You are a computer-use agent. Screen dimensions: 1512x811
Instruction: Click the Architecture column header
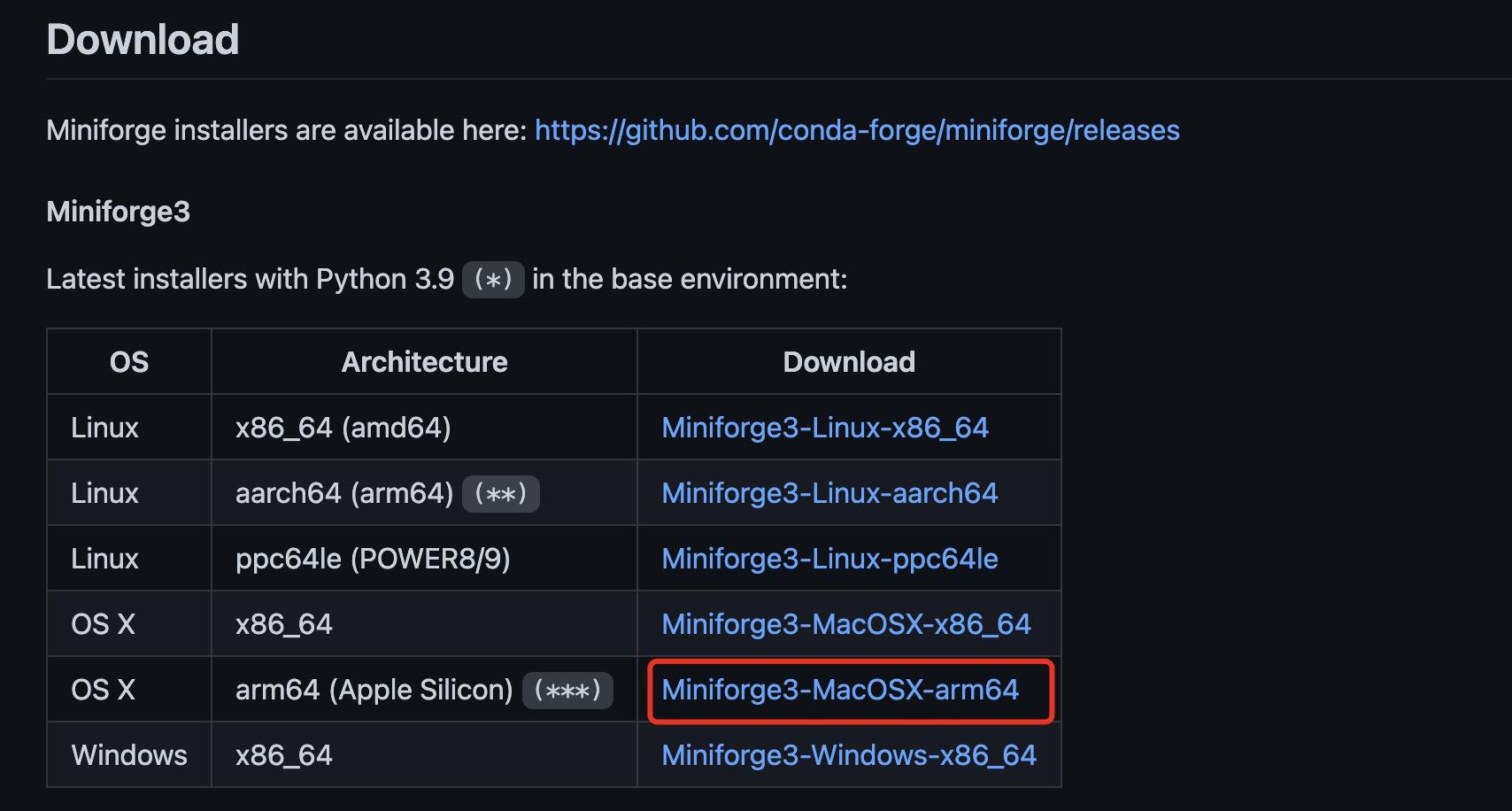(424, 362)
